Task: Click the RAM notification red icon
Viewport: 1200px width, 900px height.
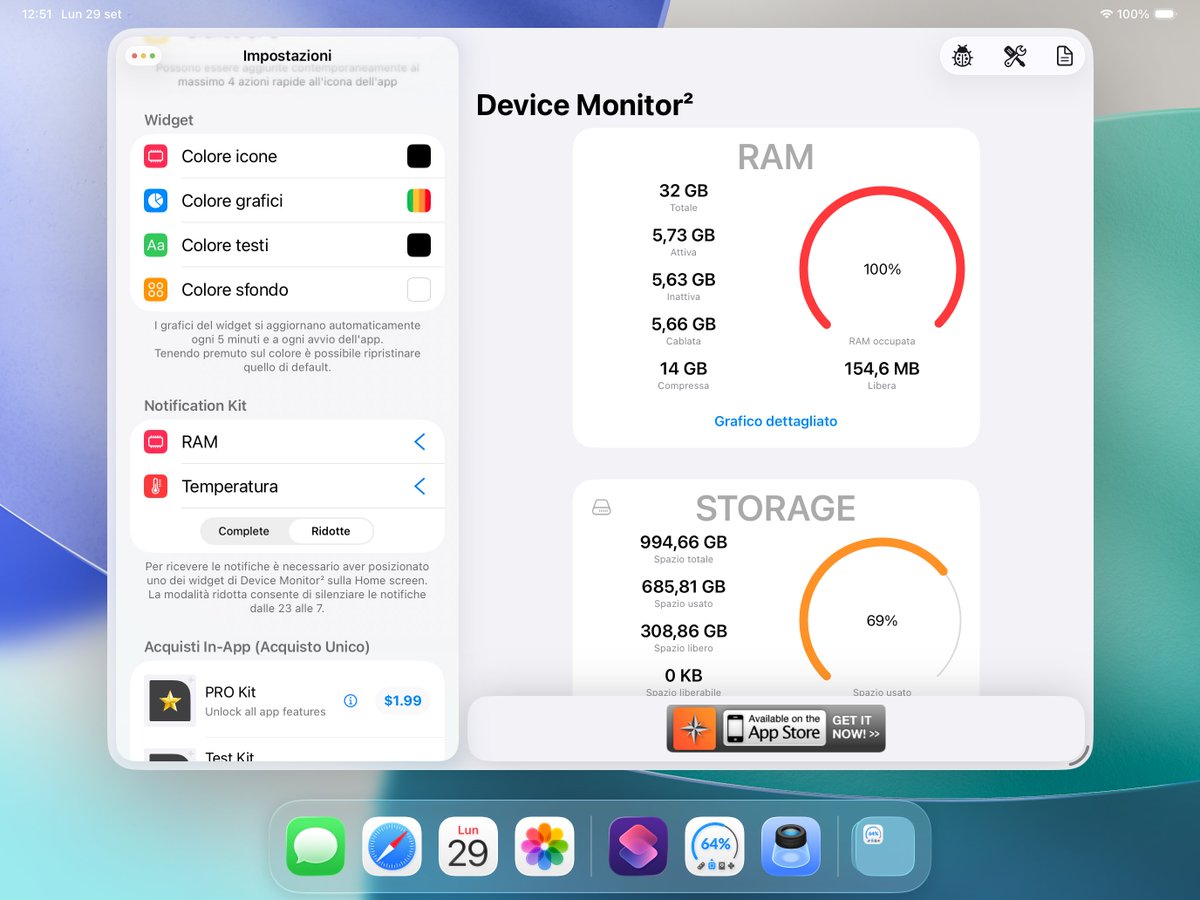Action: (x=155, y=442)
